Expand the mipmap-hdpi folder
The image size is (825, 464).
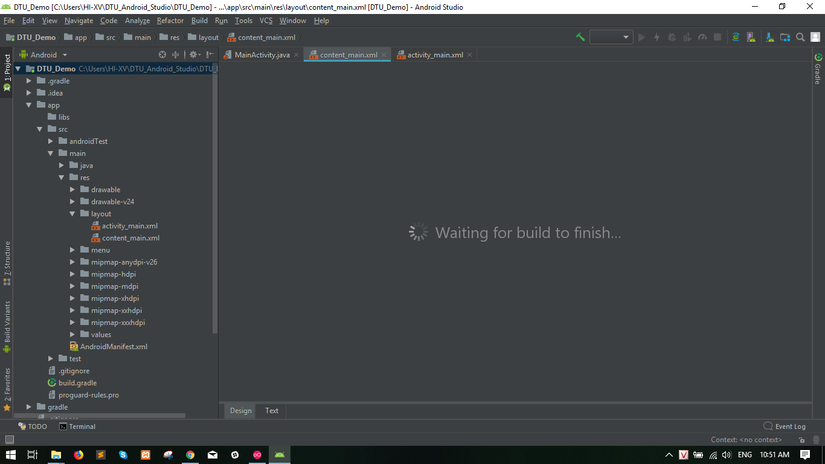73,274
